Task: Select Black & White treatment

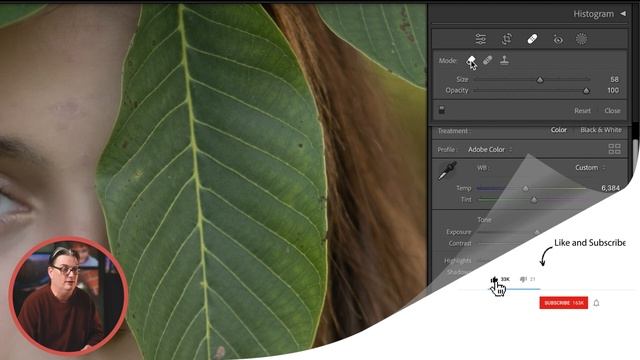Action: pos(601,130)
